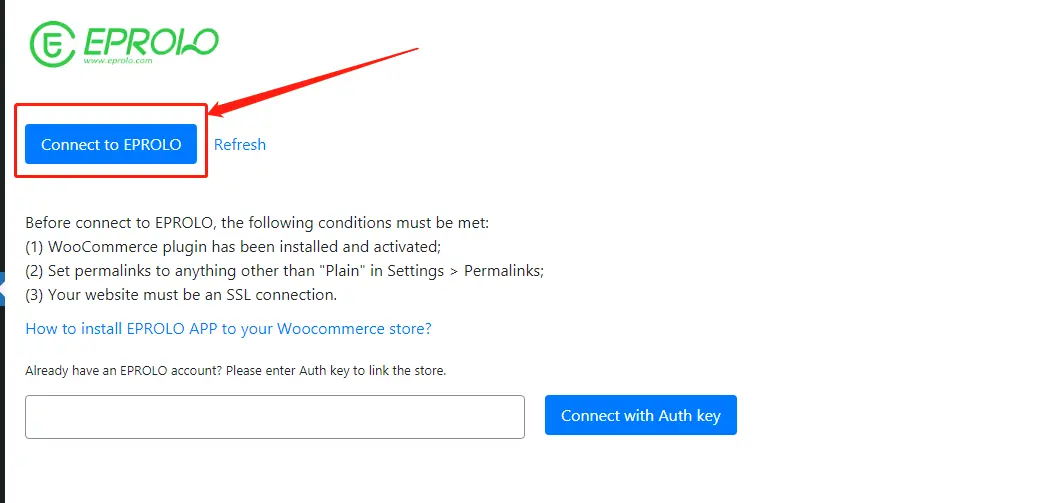Click the Connect to EPROLO button
This screenshot has width=1060, height=503.
point(111,144)
